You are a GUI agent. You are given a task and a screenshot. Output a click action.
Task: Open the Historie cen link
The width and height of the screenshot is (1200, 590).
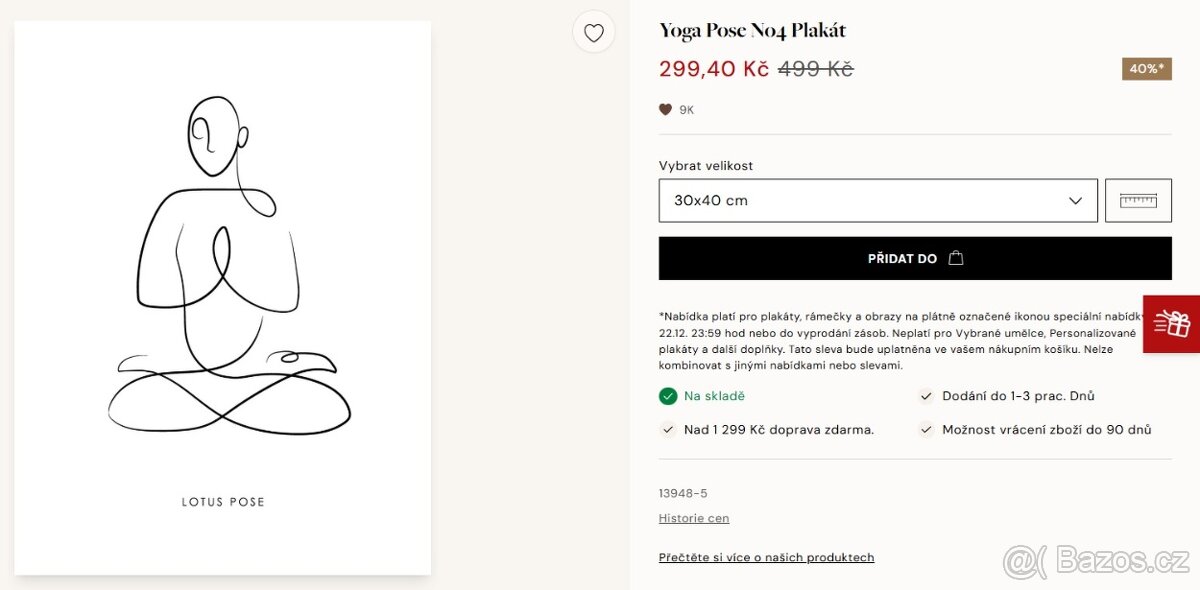click(694, 518)
